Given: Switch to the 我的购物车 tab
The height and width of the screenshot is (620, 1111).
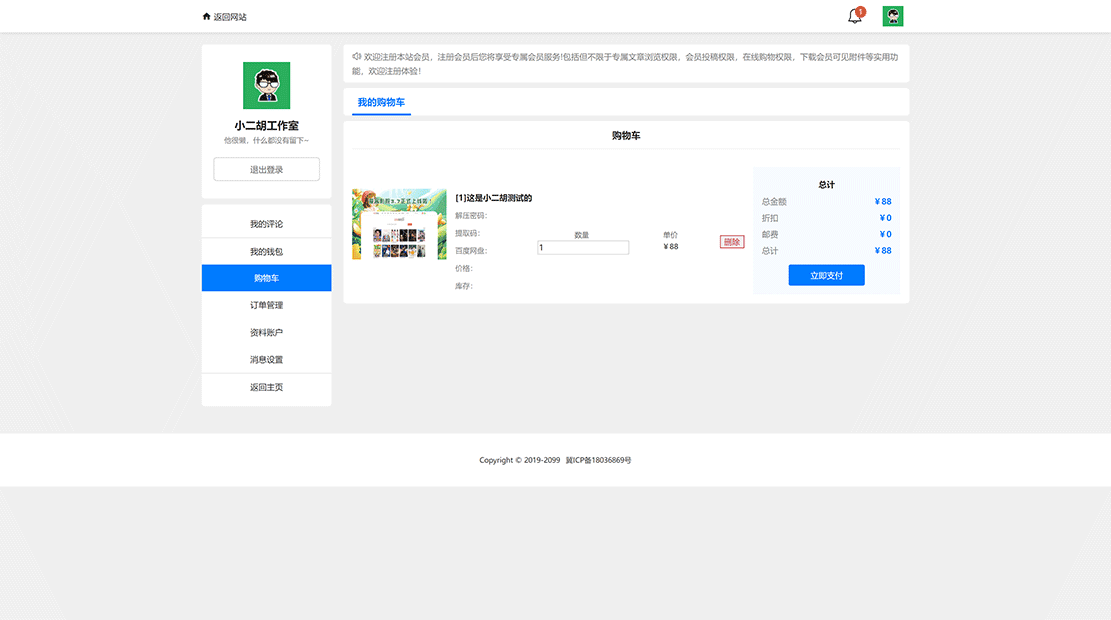Looking at the screenshot, I should pyautogui.click(x=380, y=103).
